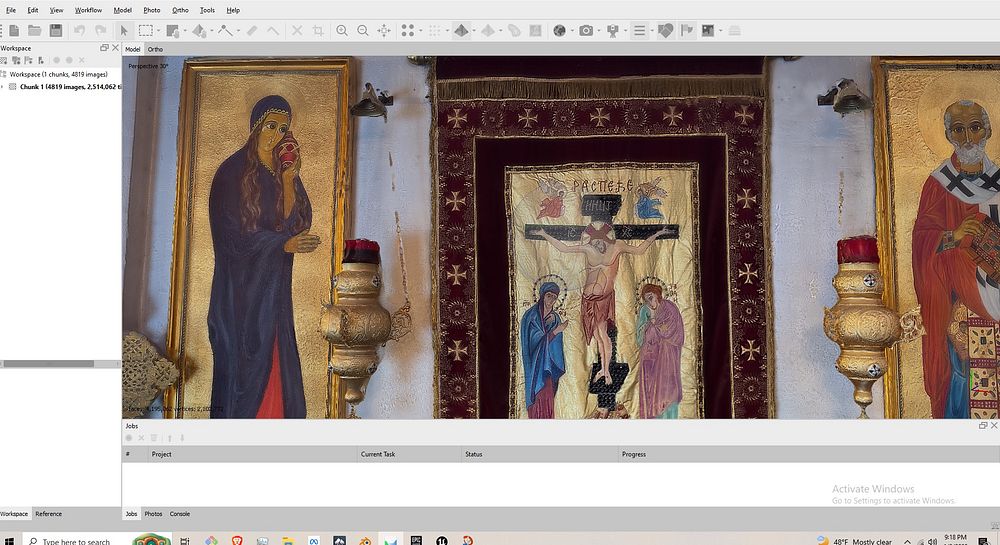The height and width of the screenshot is (545, 1000).
Task: Open the Photo menu
Action: click(152, 10)
